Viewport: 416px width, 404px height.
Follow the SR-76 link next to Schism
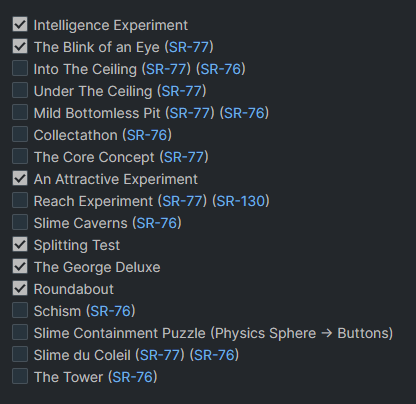(111, 311)
